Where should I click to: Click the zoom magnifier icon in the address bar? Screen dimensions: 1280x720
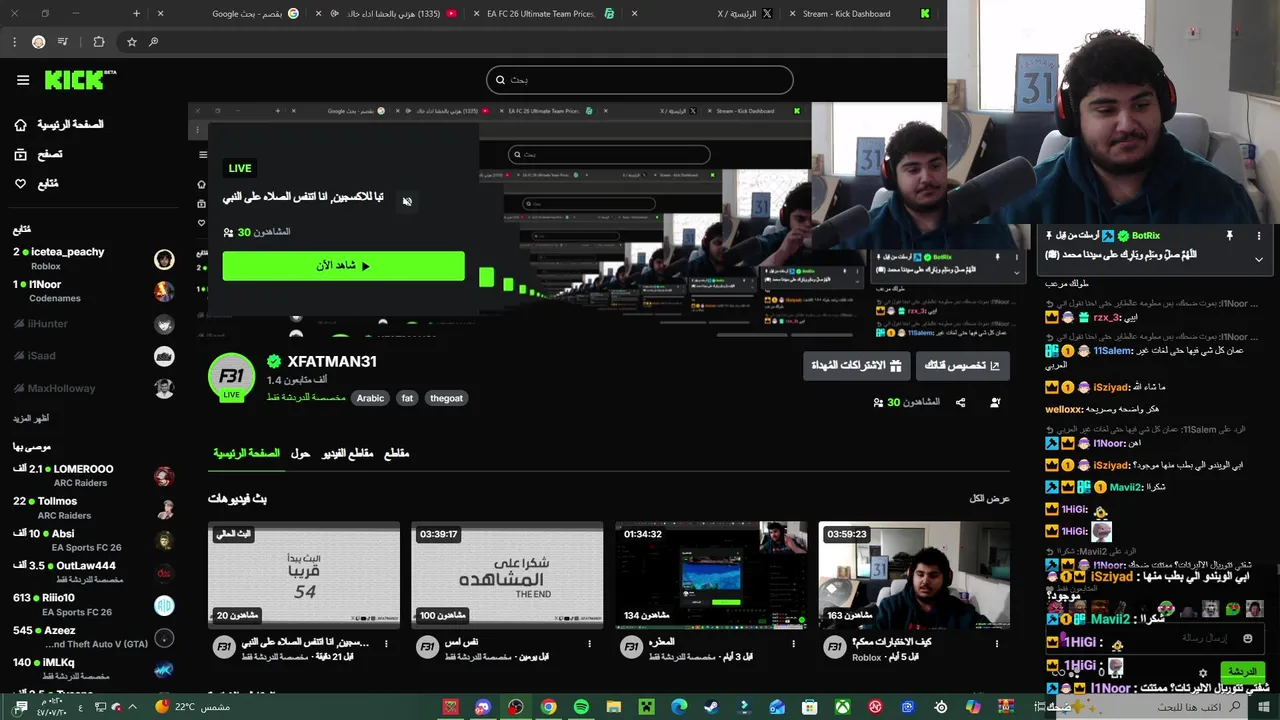click(x=153, y=42)
